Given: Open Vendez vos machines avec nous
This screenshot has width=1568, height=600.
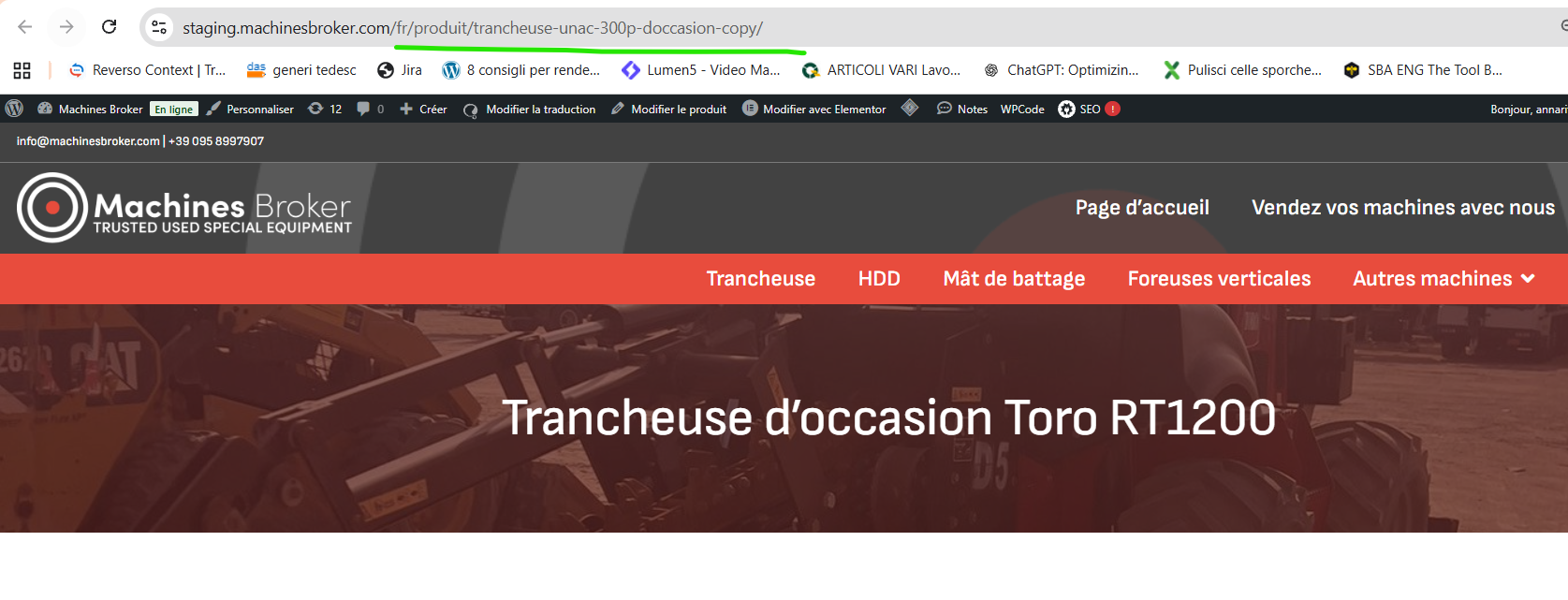Looking at the screenshot, I should pyautogui.click(x=1403, y=208).
